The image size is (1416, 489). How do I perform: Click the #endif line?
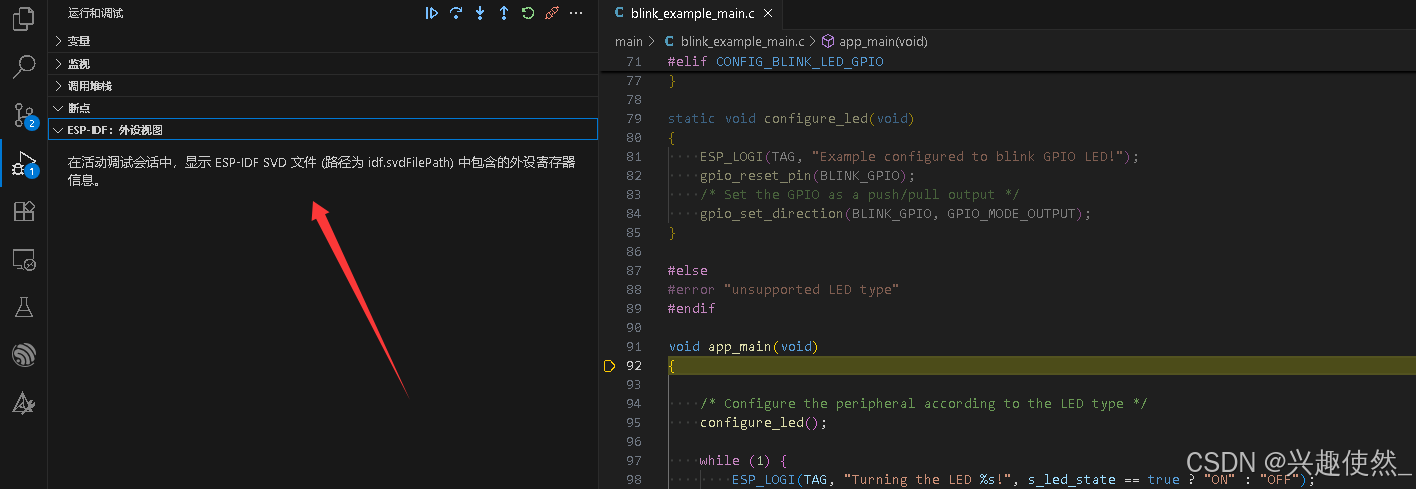[x=691, y=309]
